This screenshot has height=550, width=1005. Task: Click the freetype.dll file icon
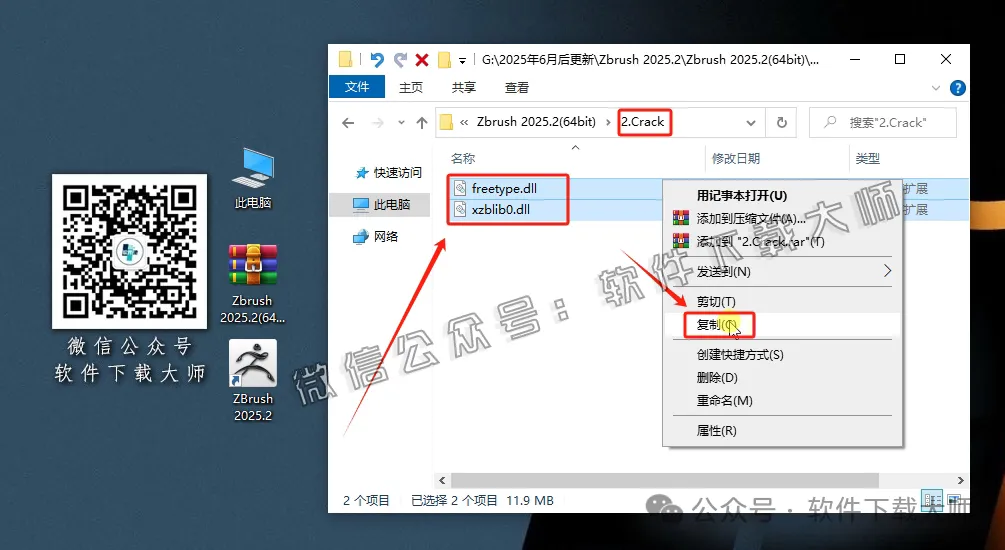[460, 188]
